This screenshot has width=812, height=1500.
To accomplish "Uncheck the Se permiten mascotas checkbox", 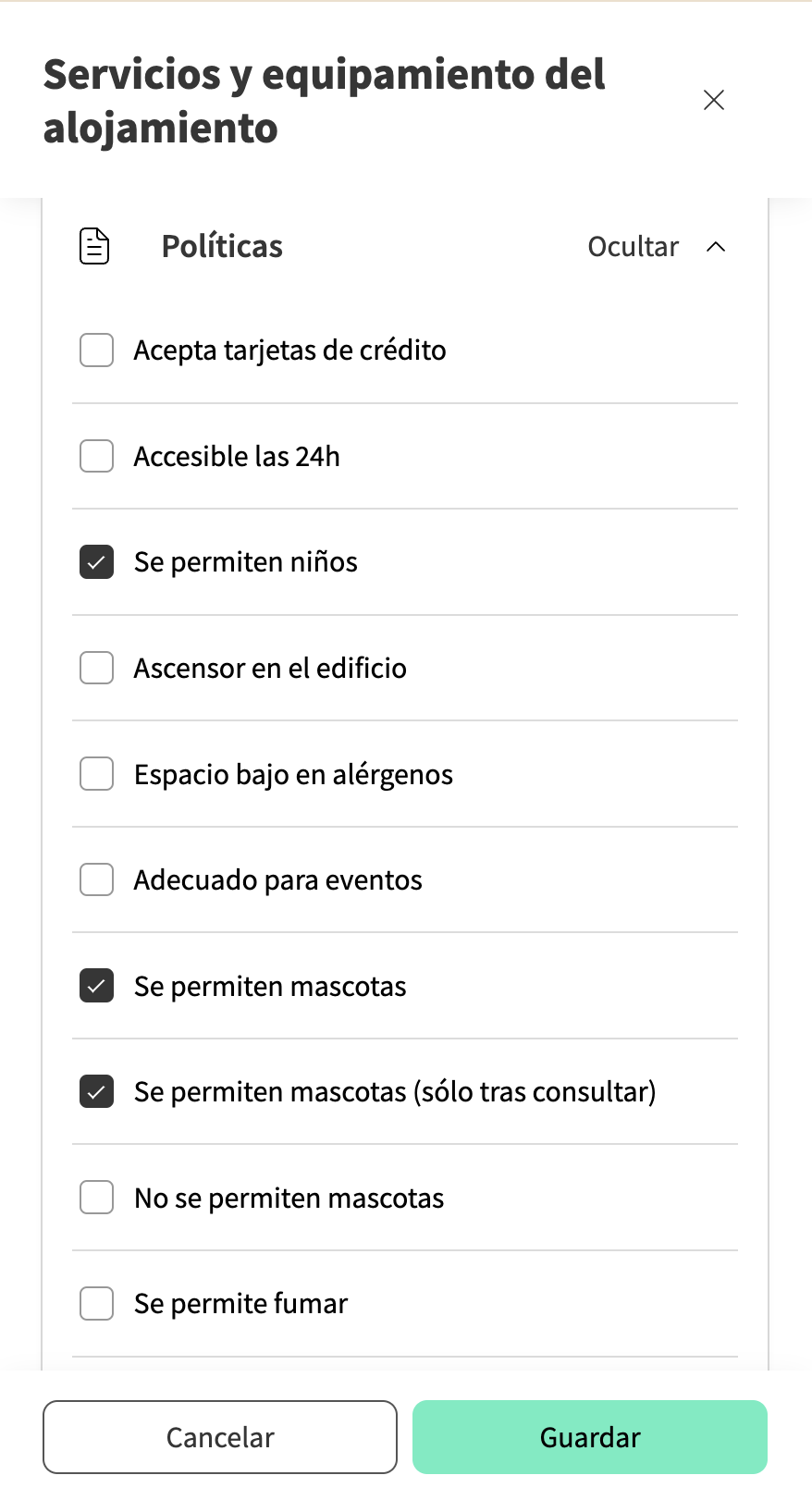I will [97, 986].
